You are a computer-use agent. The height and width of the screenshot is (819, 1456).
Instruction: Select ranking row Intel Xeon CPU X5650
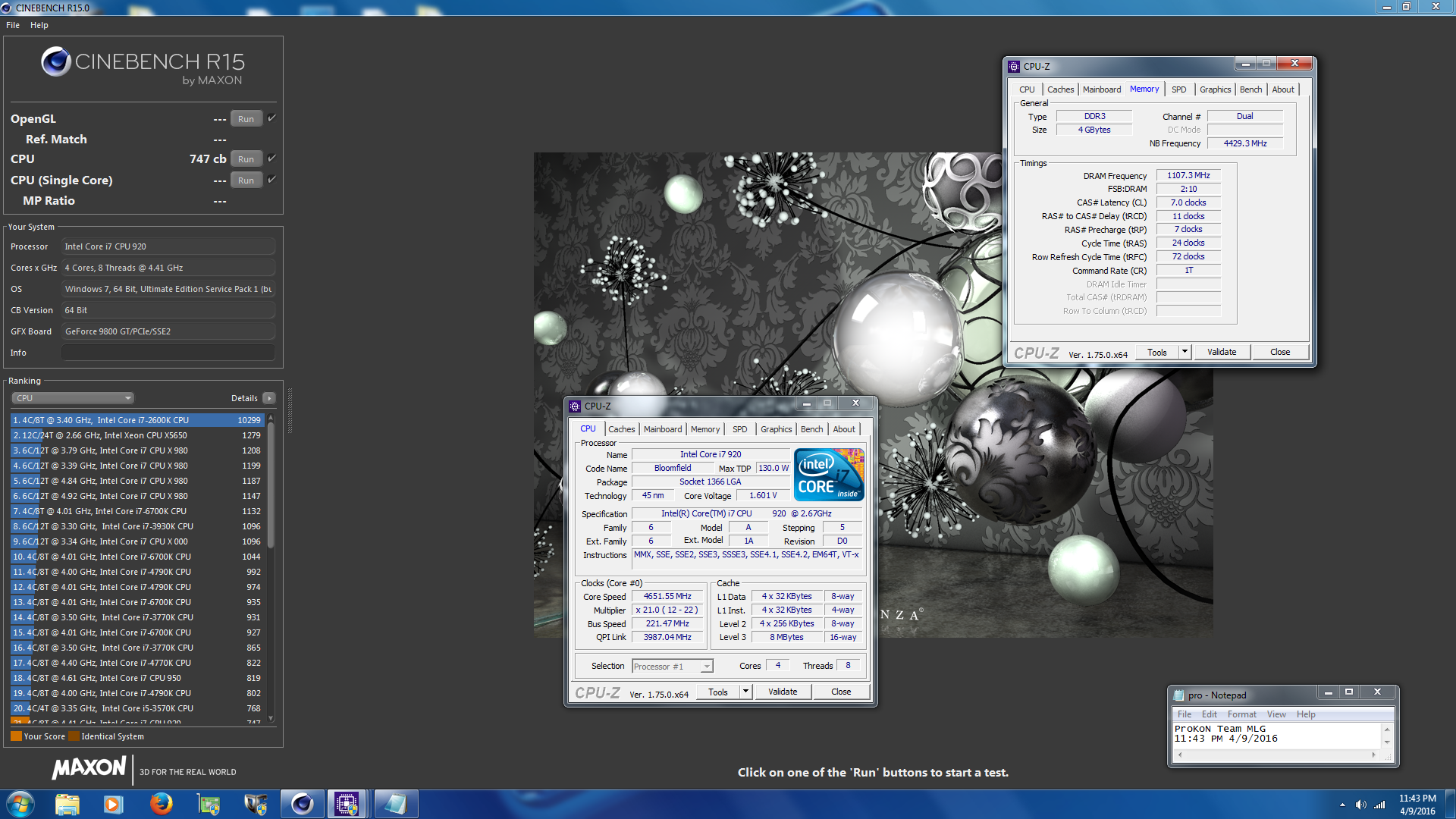(137, 435)
